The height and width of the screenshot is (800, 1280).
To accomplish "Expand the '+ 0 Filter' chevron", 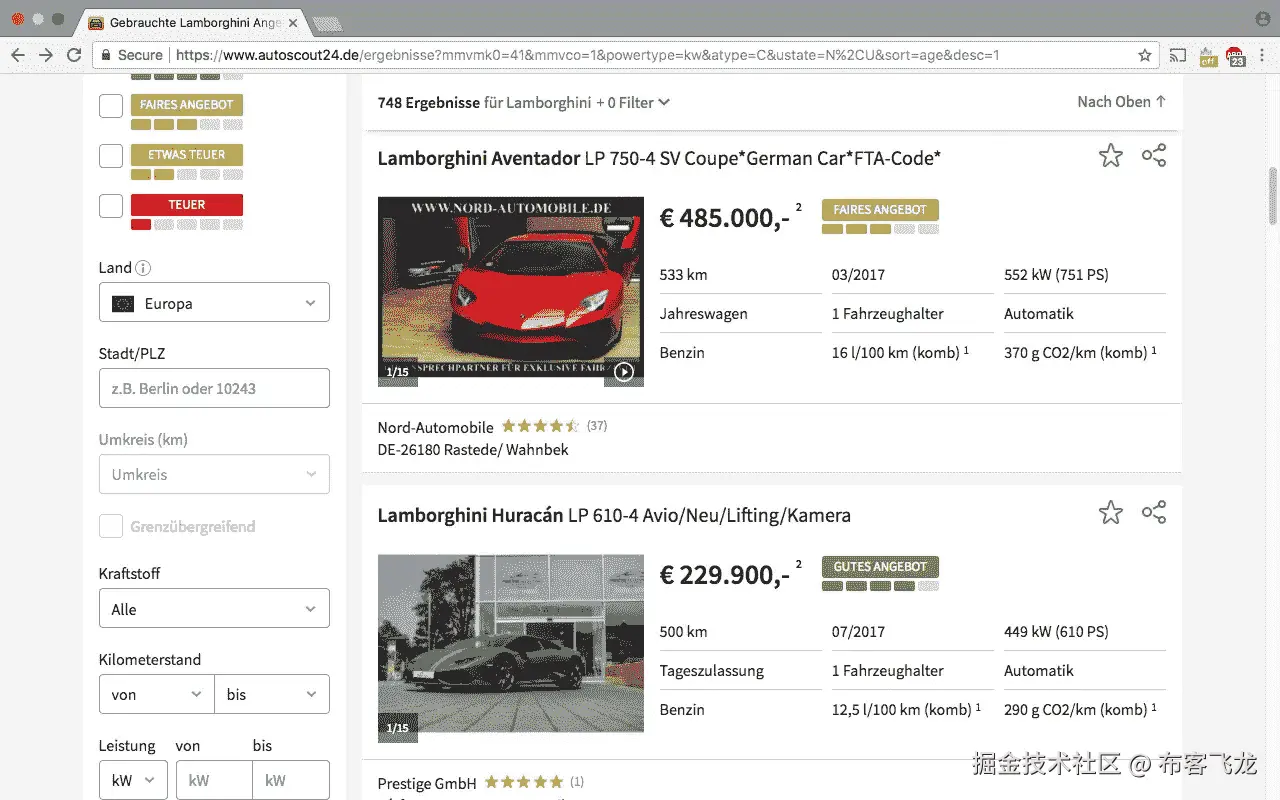I will 664,102.
